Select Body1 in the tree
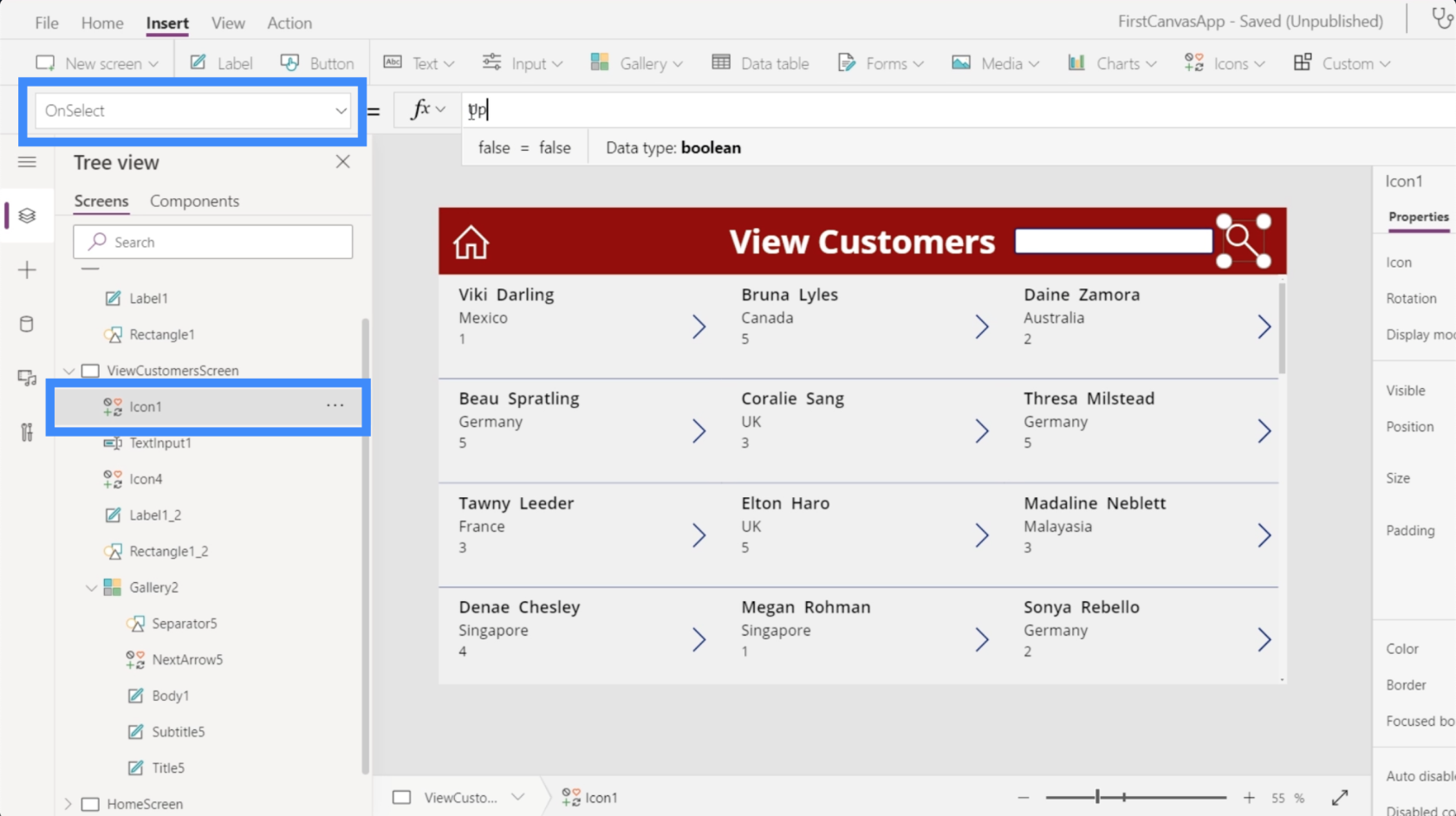Screen dimensions: 1456x816 pyautogui.click(x=170, y=696)
